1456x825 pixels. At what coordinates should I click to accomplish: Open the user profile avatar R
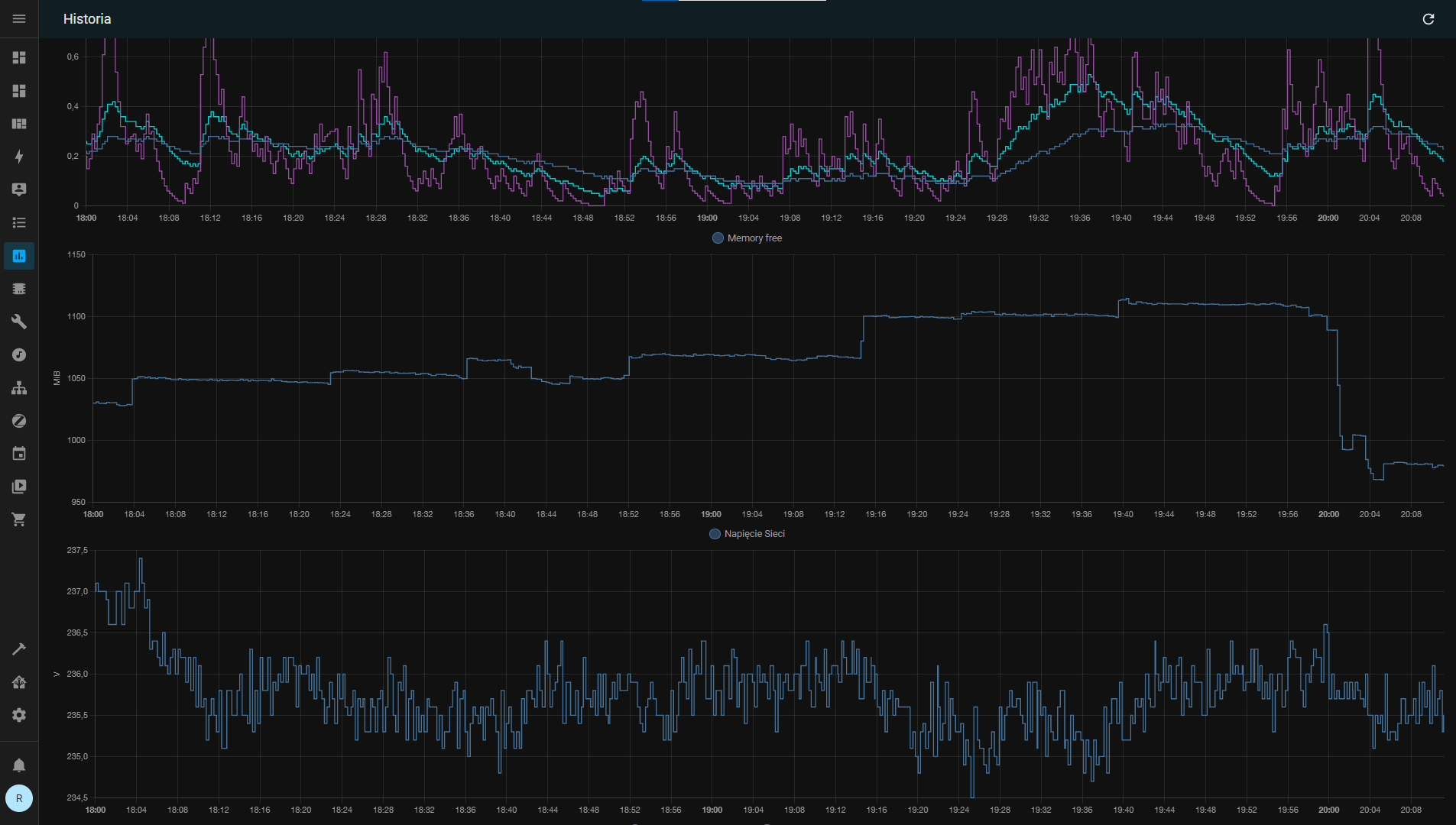(19, 798)
